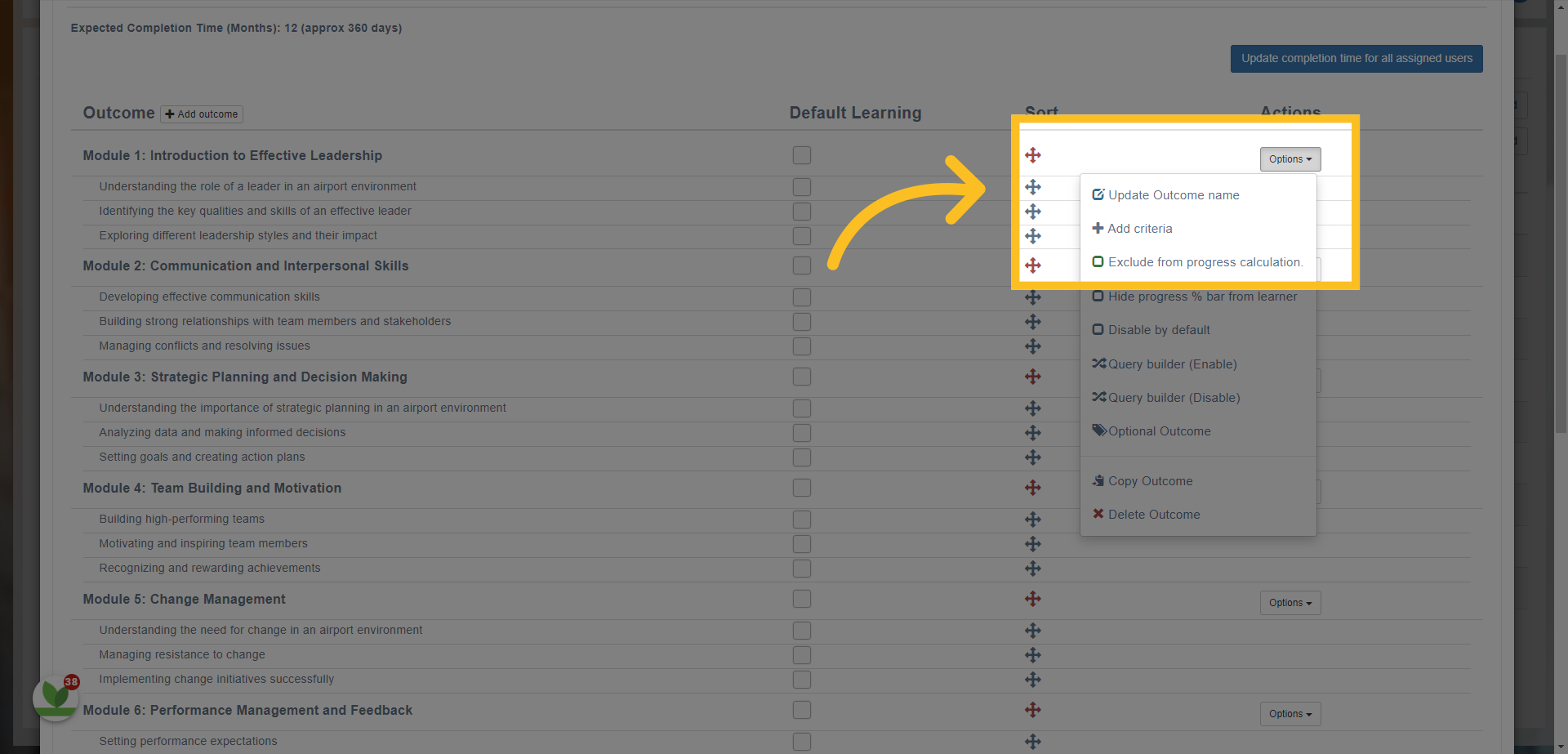1568x754 pixels.
Task: Click 'Module 3: Strategic Planning and Decision Making' heading
Action: point(245,377)
